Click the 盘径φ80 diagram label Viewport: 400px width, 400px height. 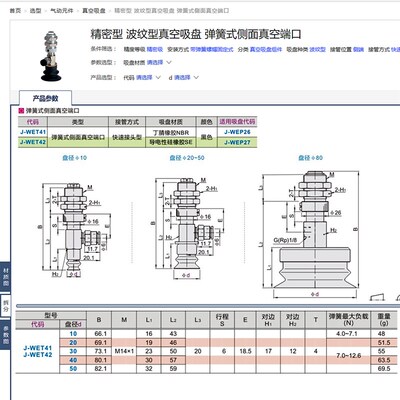(310, 158)
